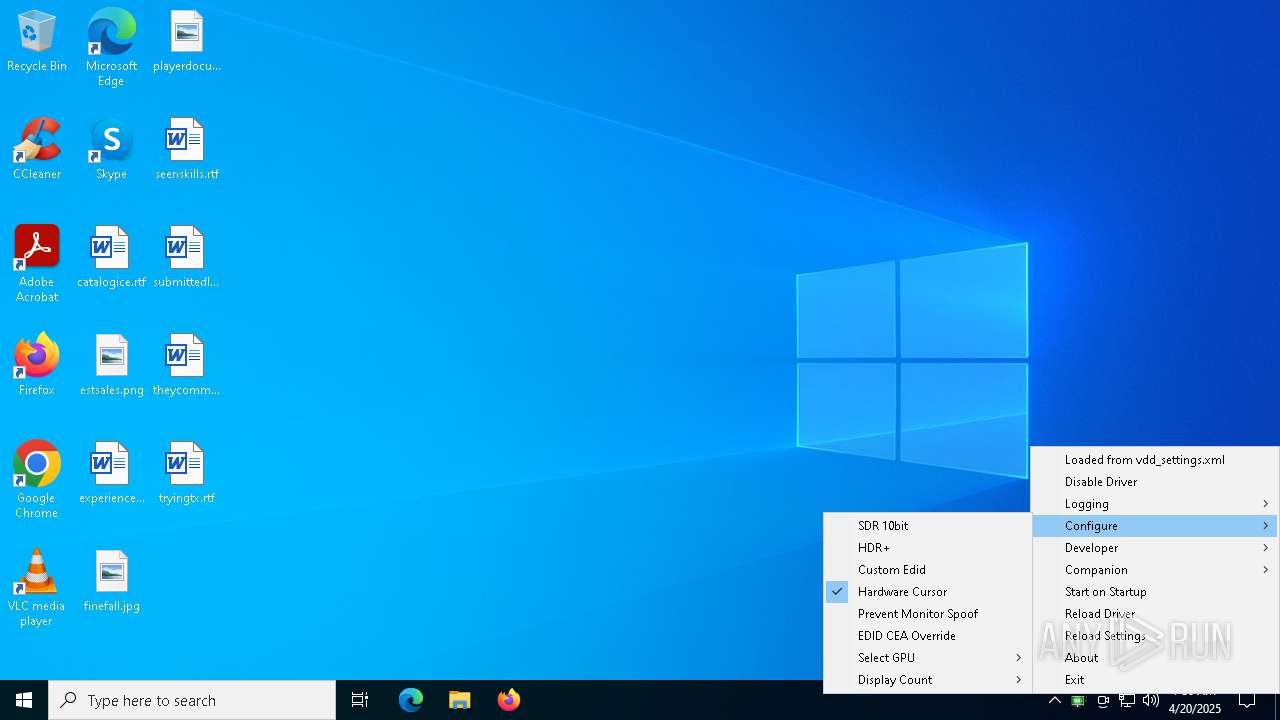Launch Edge from the taskbar

(x=411, y=700)
